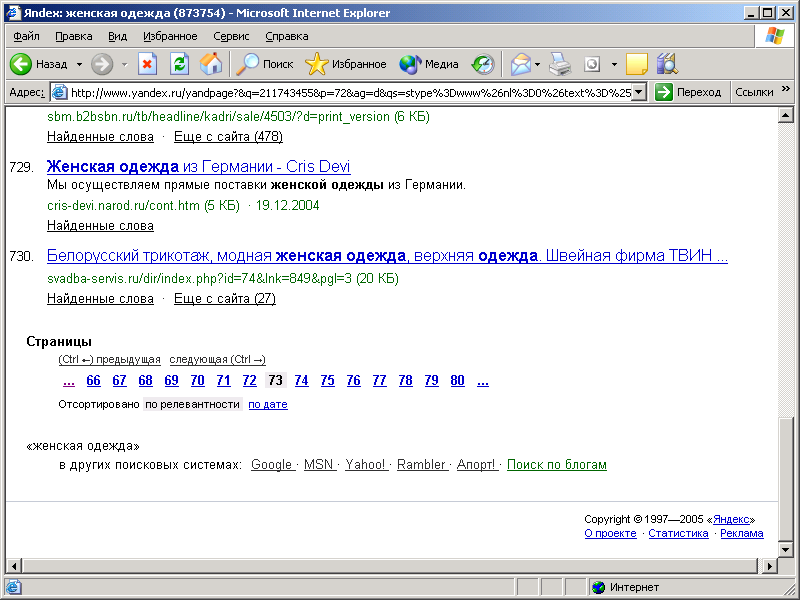This screenshot has width=800, height=600.
Task: Click the green Переход go arrow
Action: [x=663, y=92]
